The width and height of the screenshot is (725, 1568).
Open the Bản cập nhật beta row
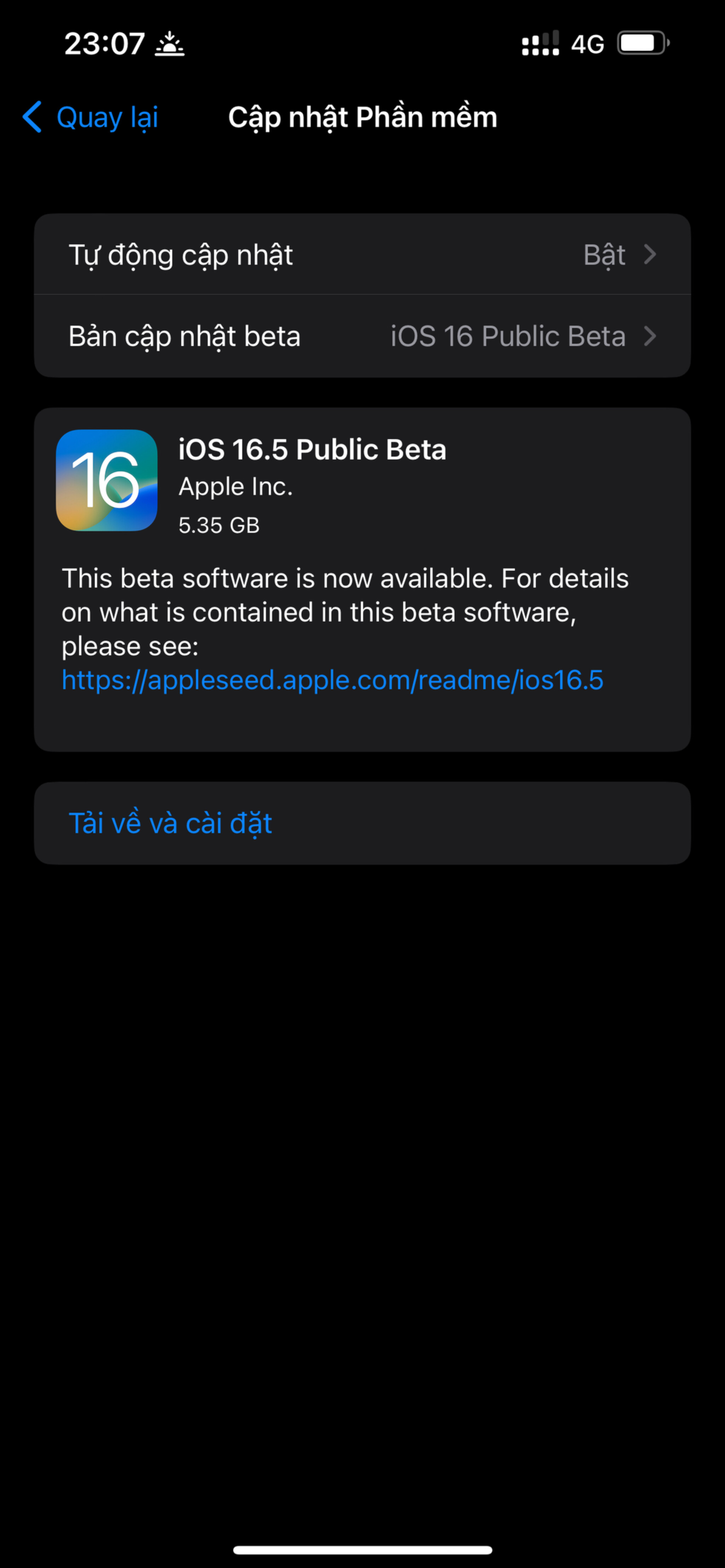184,336
